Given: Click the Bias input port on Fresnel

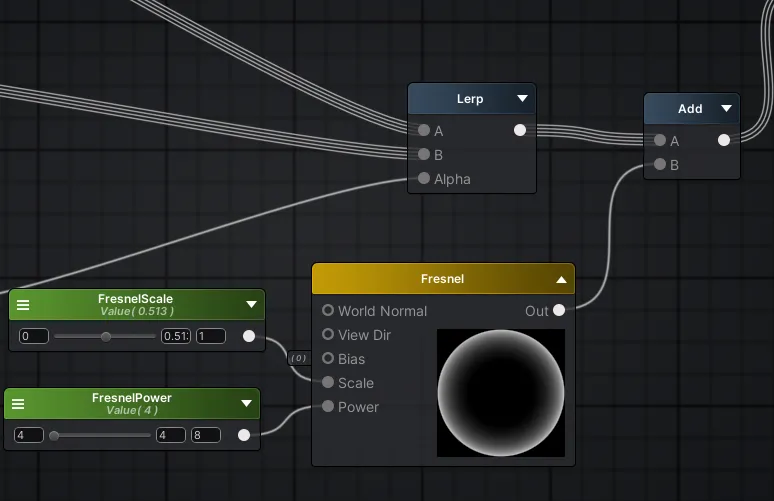Looking at the screenshot, I should click(328, 359).
